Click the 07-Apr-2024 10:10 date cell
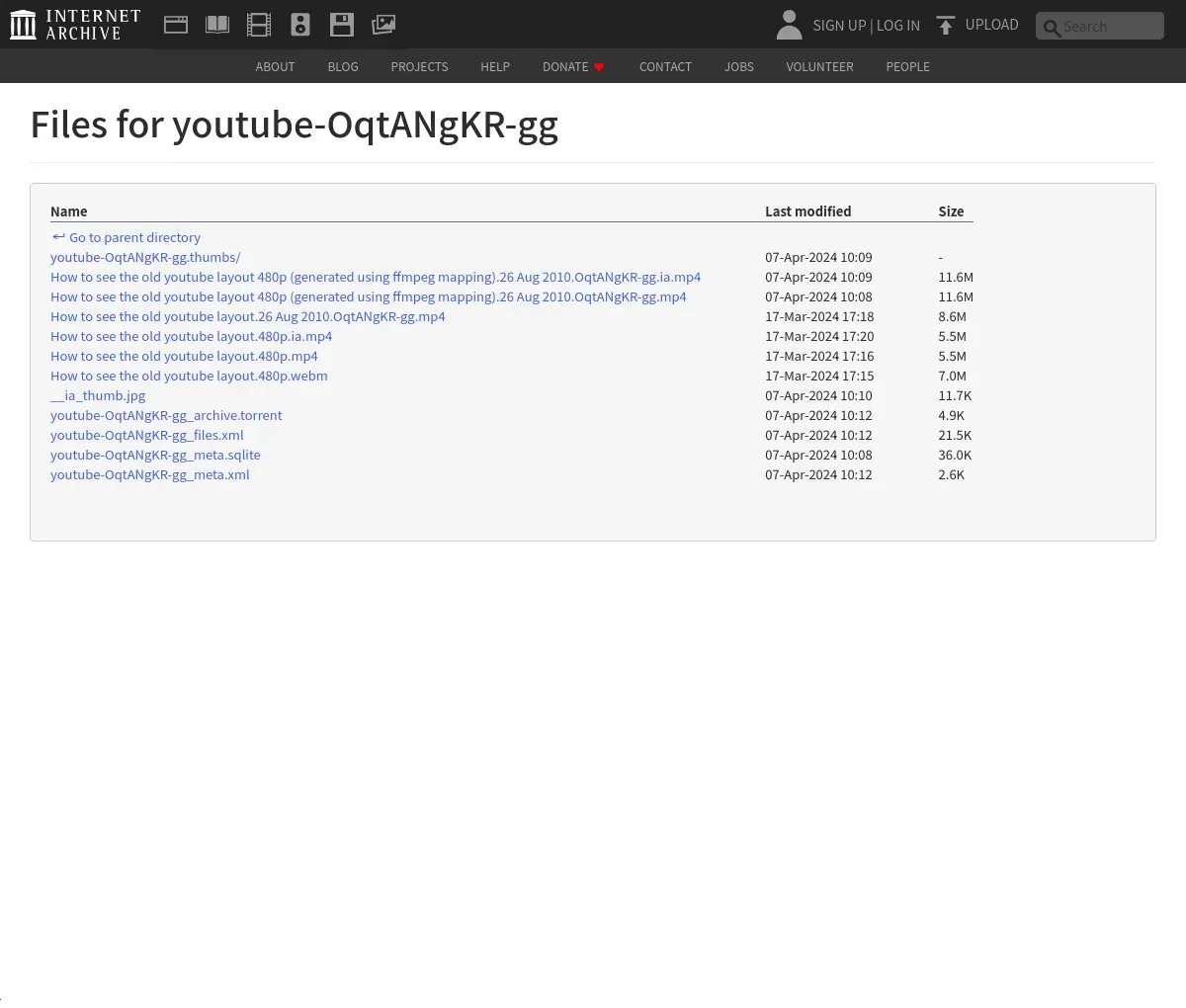 (818, 395)
